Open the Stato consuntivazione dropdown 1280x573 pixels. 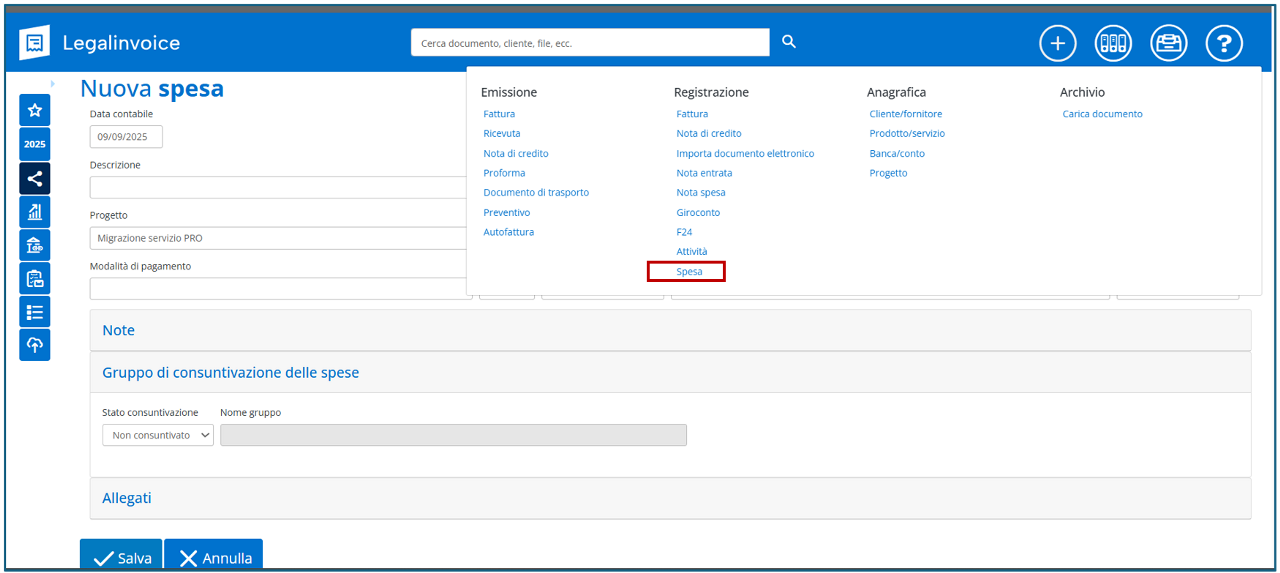point(158,435)
